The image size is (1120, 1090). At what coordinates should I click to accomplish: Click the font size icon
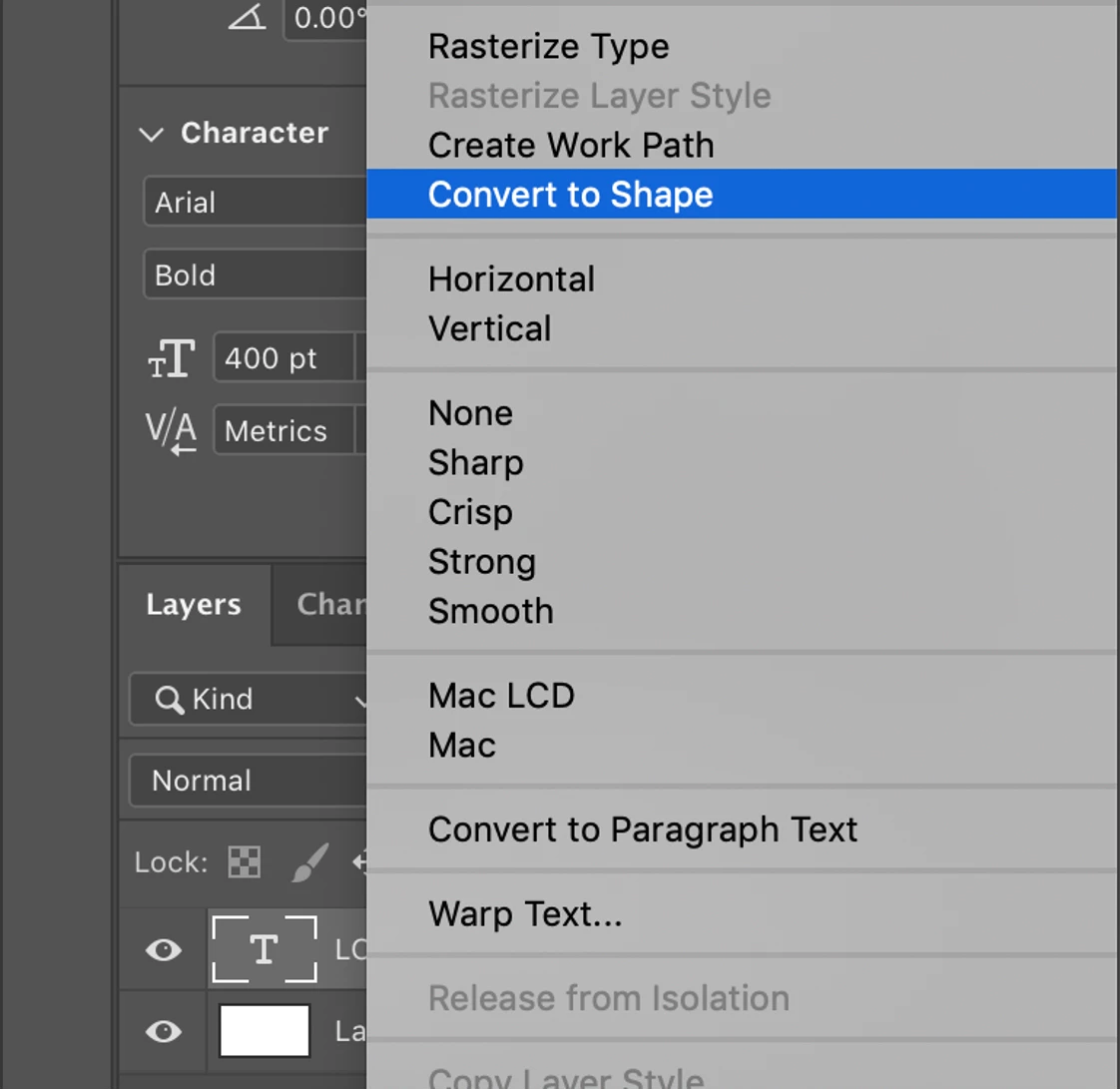pyautogui.click(x=171, y=358)
